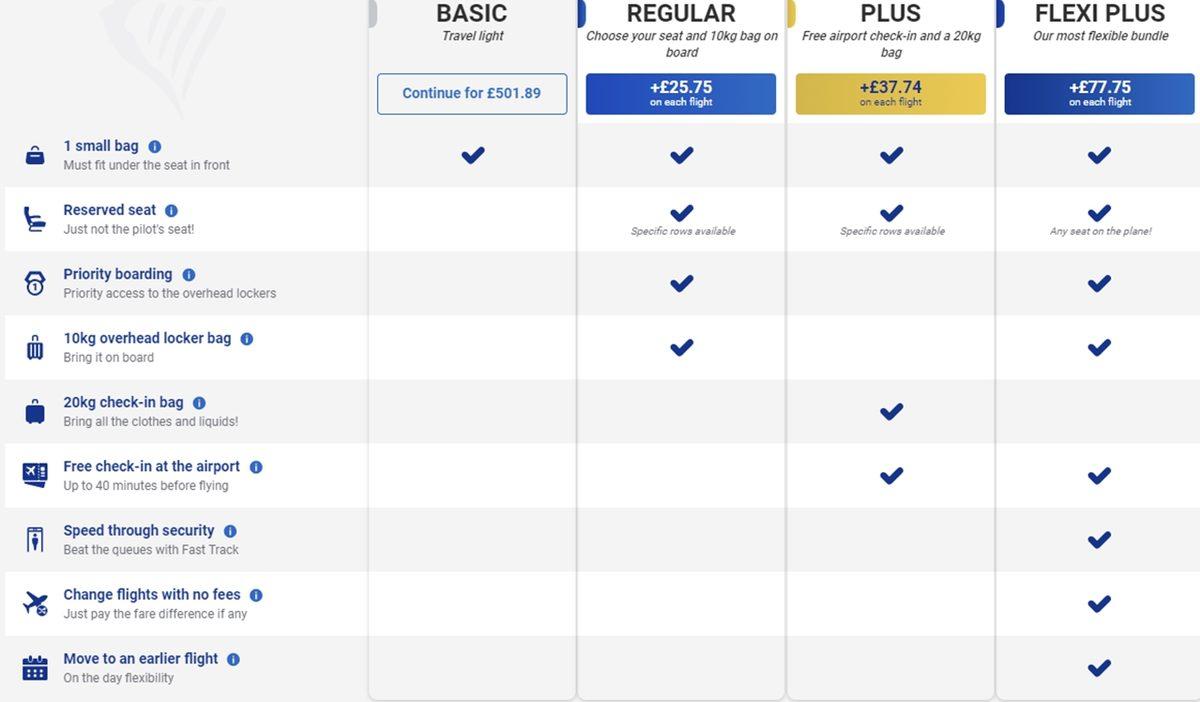This screenshot has width=1200, height=702.
Task: Click info icon for 10kg overhead locker bag
Action: (247, 339)
